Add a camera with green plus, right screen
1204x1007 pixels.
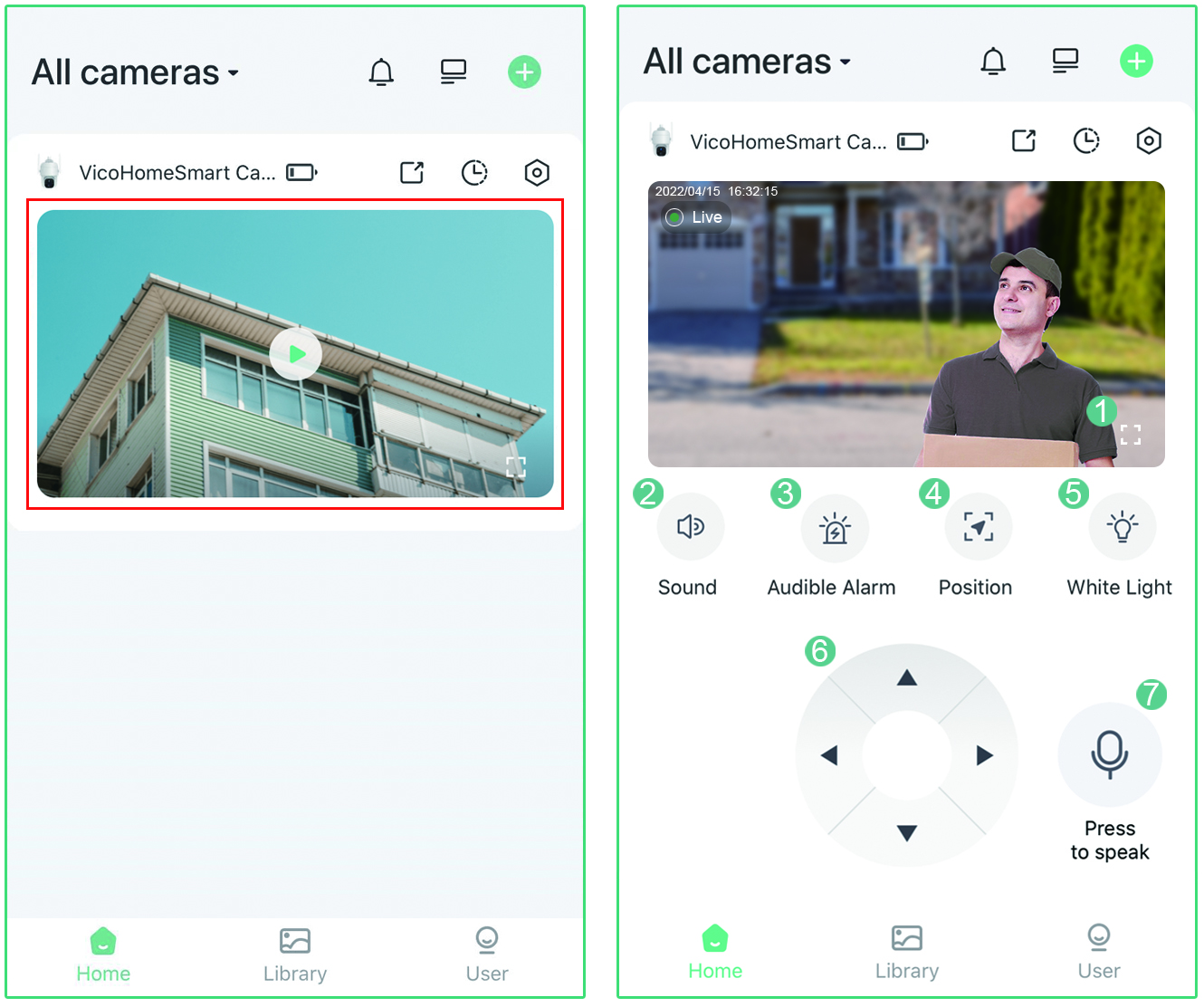click(x=1136, y=61)
